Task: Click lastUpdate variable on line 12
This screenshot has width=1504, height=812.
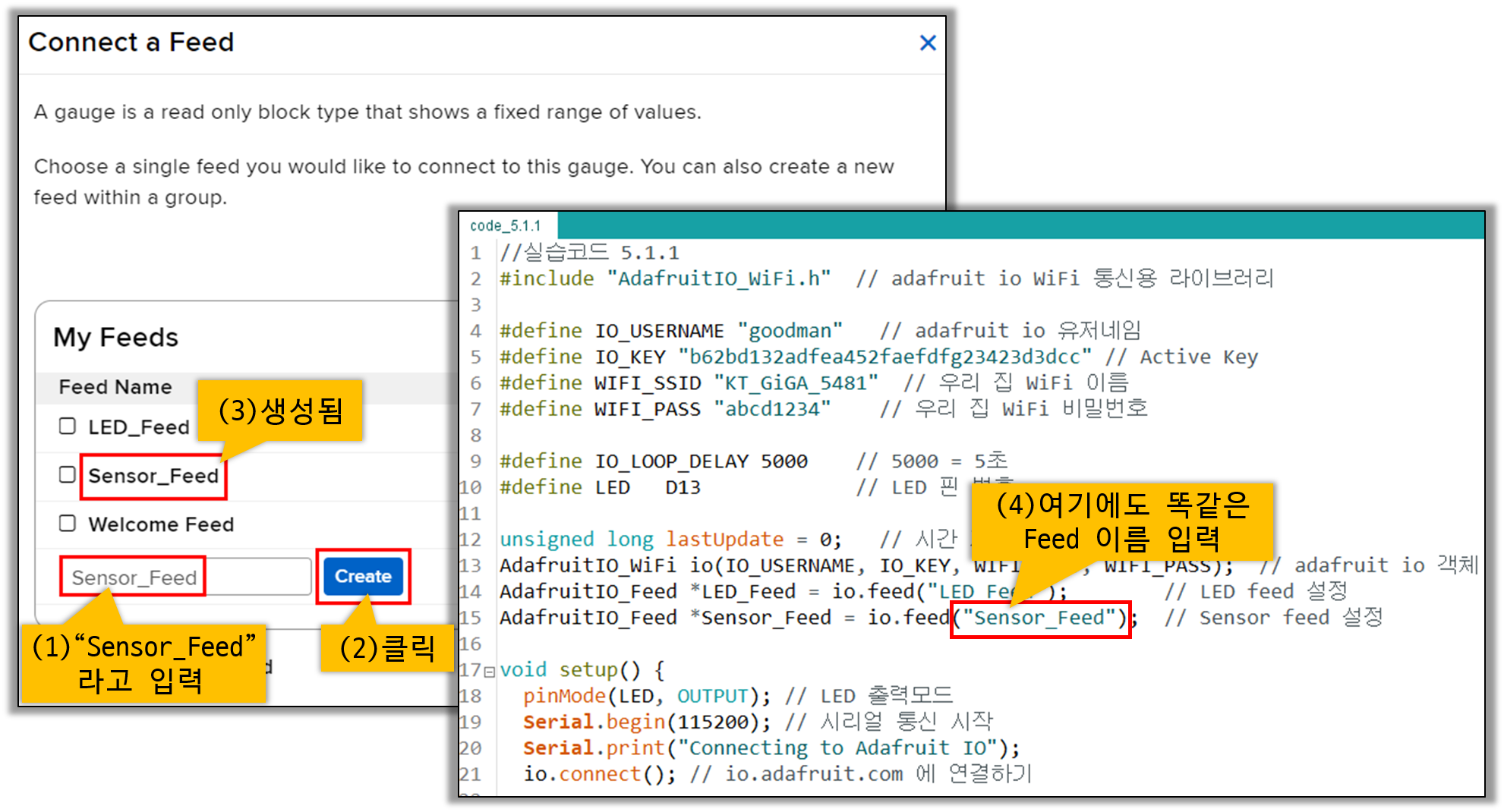Action: point(724,540)
